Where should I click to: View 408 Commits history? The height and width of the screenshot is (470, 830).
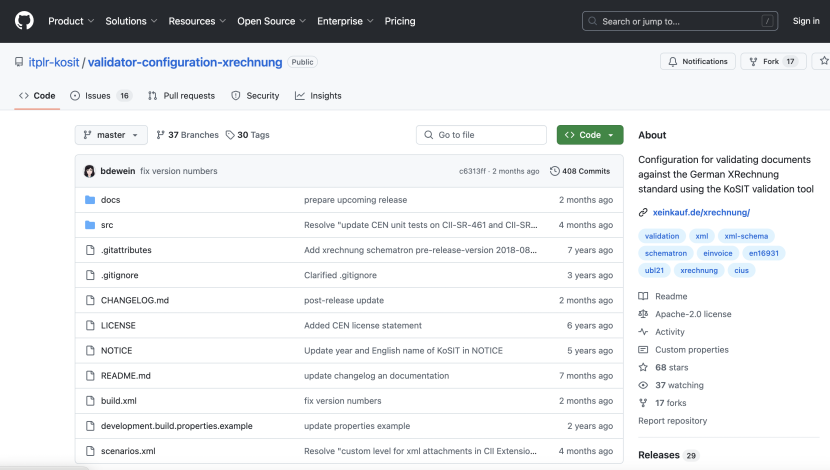[580, 171]
